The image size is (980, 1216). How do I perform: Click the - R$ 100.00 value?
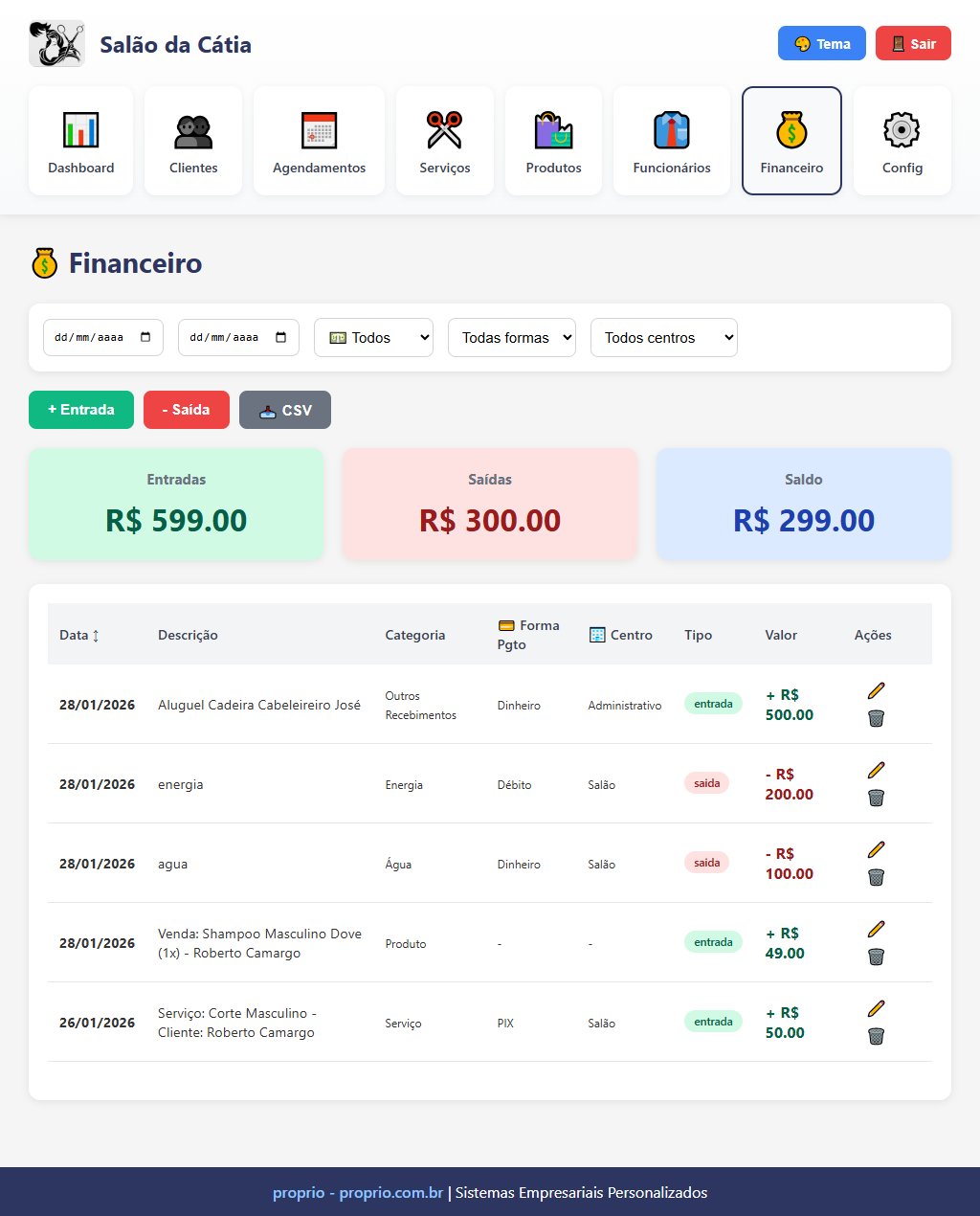pos(790,864)
